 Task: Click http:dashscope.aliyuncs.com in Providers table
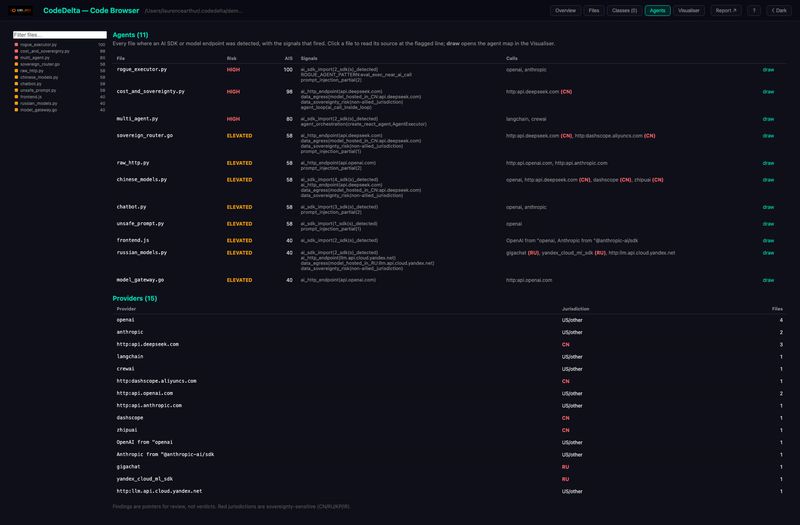156,381
